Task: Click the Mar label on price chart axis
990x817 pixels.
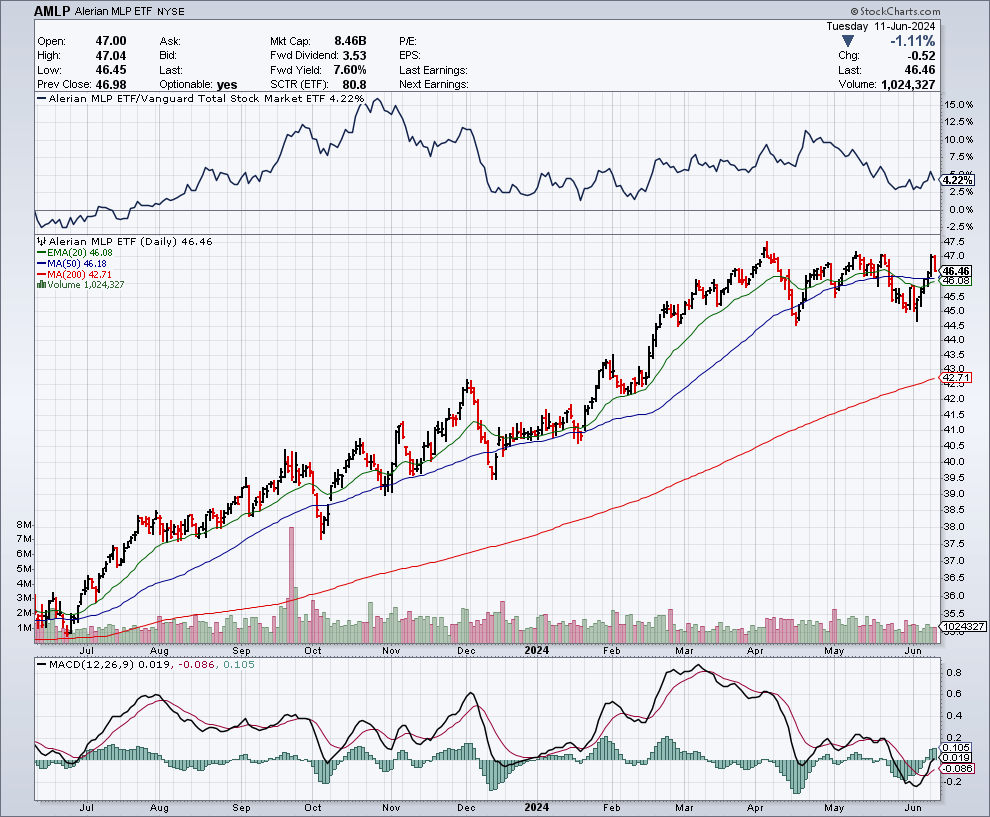Action: (684, 651)
